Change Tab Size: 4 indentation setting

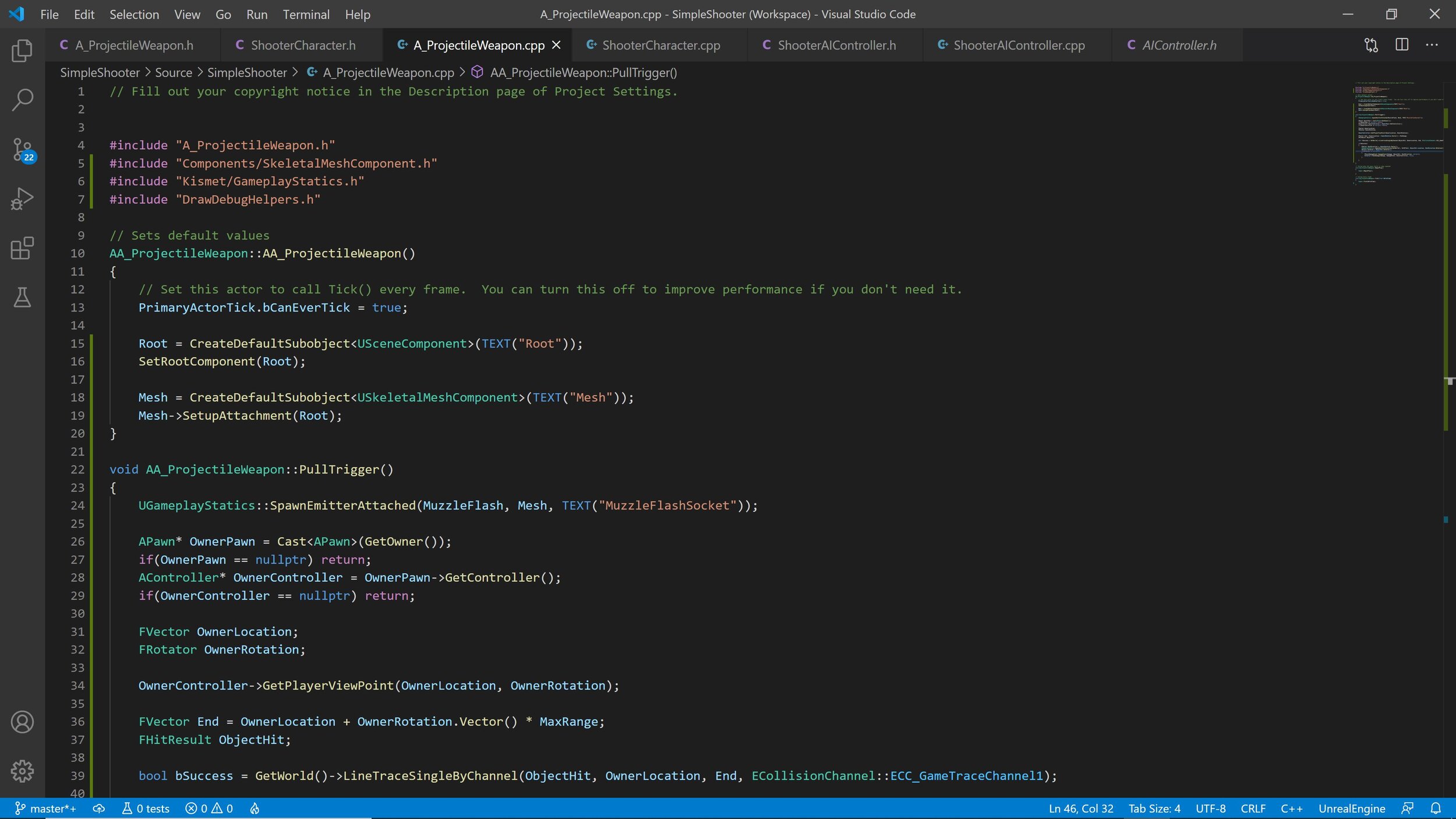[x=1154, y=809]
